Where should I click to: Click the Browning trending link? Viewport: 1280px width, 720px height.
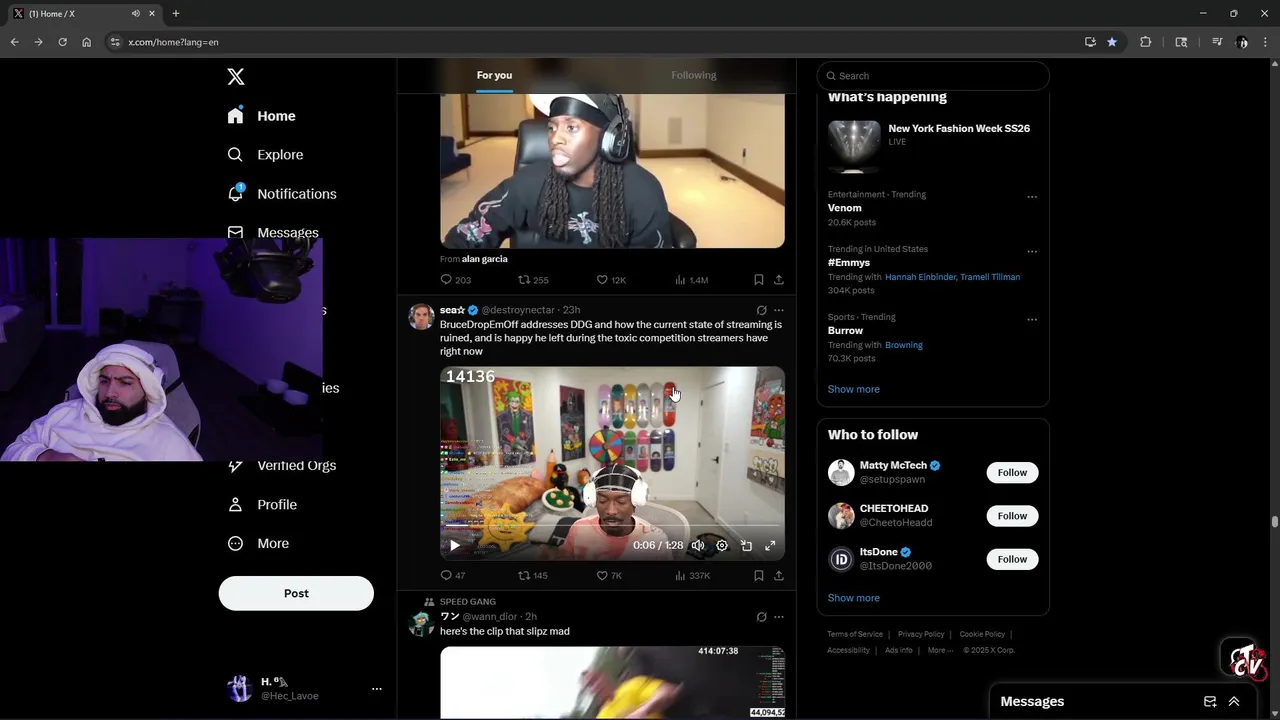904,345
